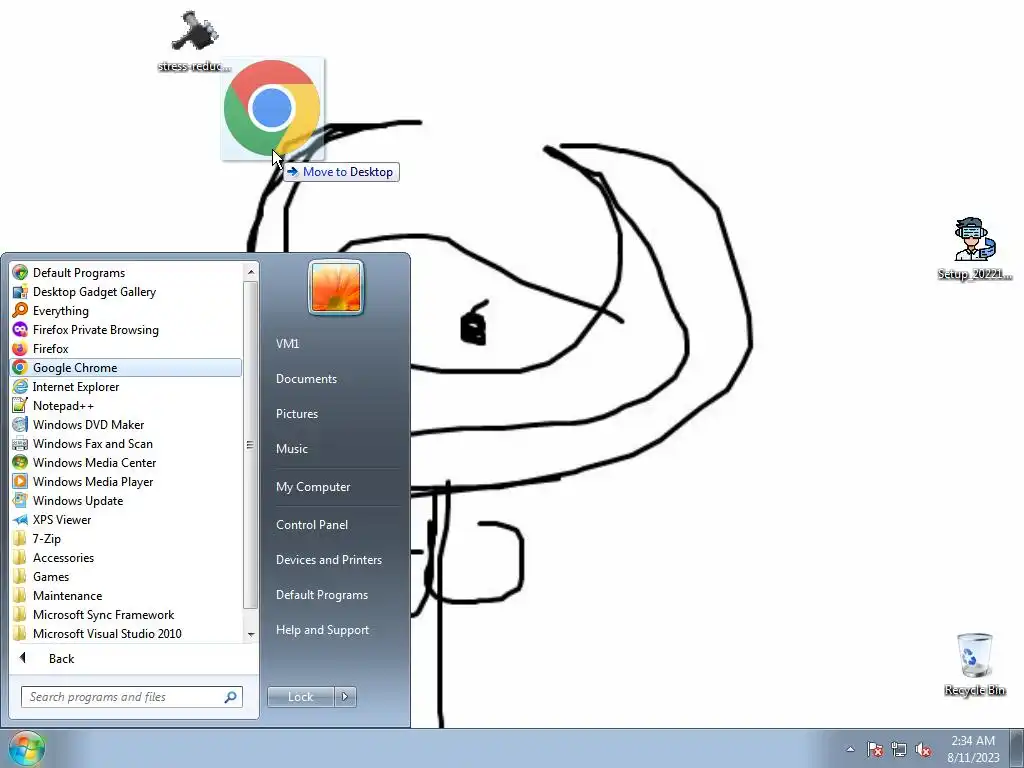
Task: Click the Windows Media Player text label
Action: (93, 481)
